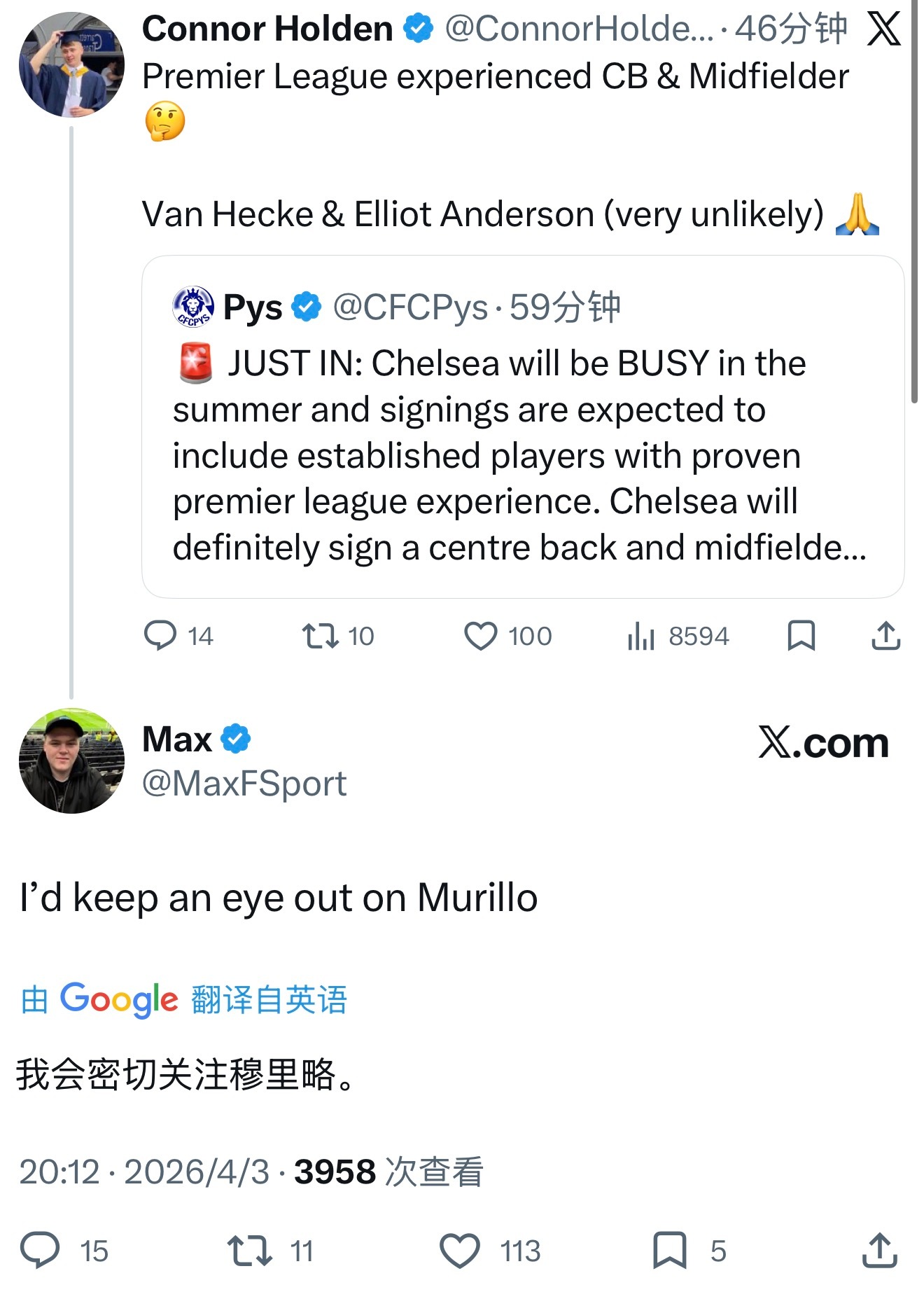This screenshot has height=1299, width=924.
Task: Open quoted Pys tweet card
Action: [522, 455]
